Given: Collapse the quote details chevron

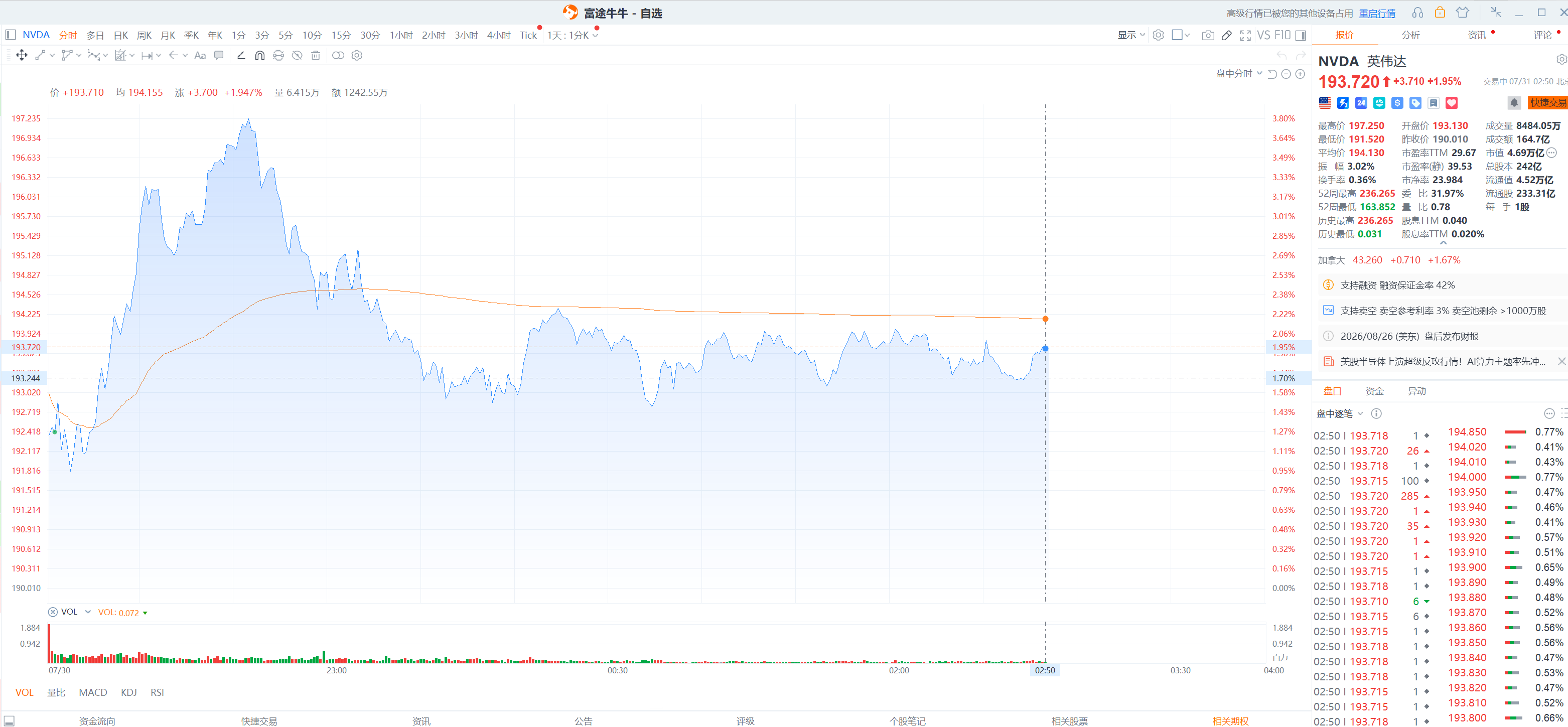Looking at the screenshot, I should coord(1443,243).
